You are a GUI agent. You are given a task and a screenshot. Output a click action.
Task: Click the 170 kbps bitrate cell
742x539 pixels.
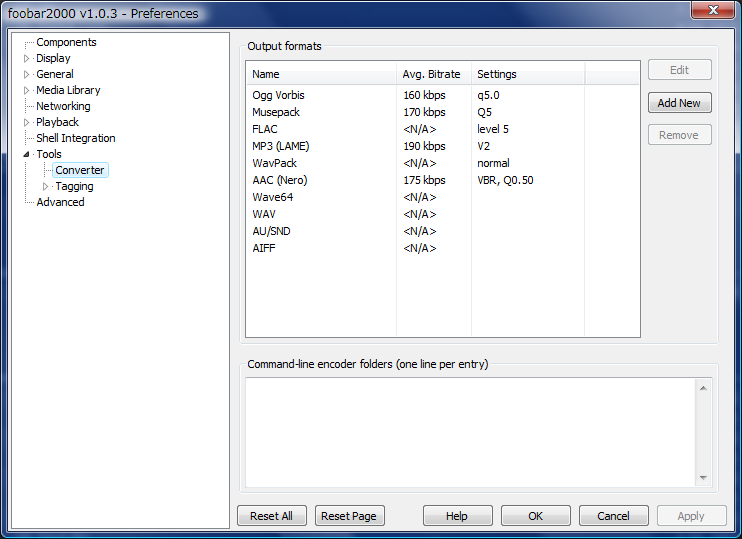(x=424, y=112)
